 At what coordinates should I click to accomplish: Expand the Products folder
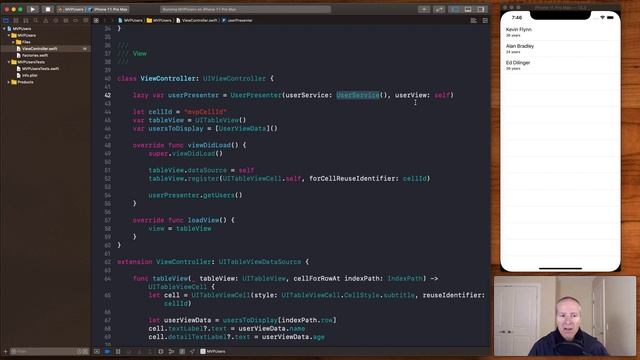coord(9,82)
